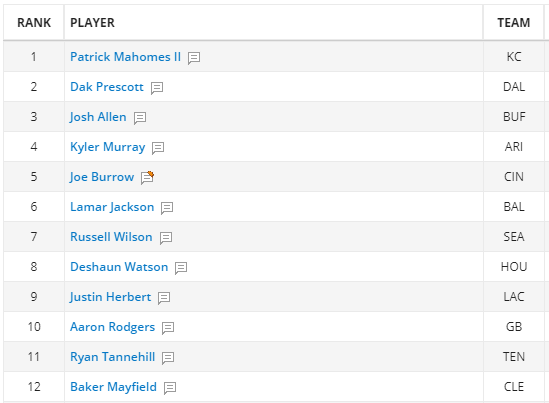Open the Lamar Jackson player page
This screenshot has height=403, width=549.
[112, 207]
